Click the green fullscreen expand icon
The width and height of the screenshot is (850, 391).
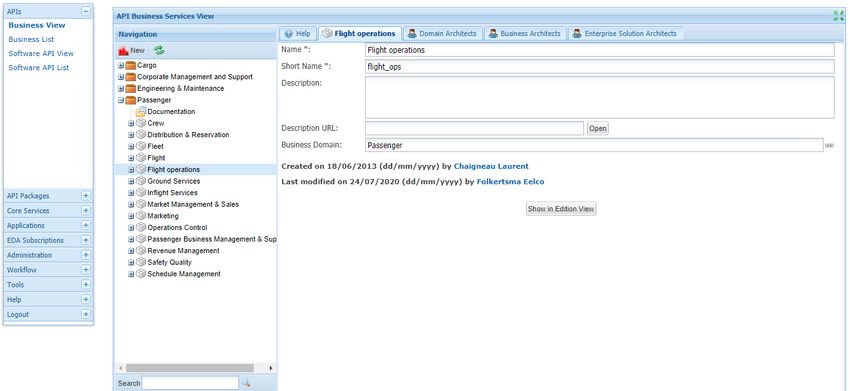[x=839, y=16]
